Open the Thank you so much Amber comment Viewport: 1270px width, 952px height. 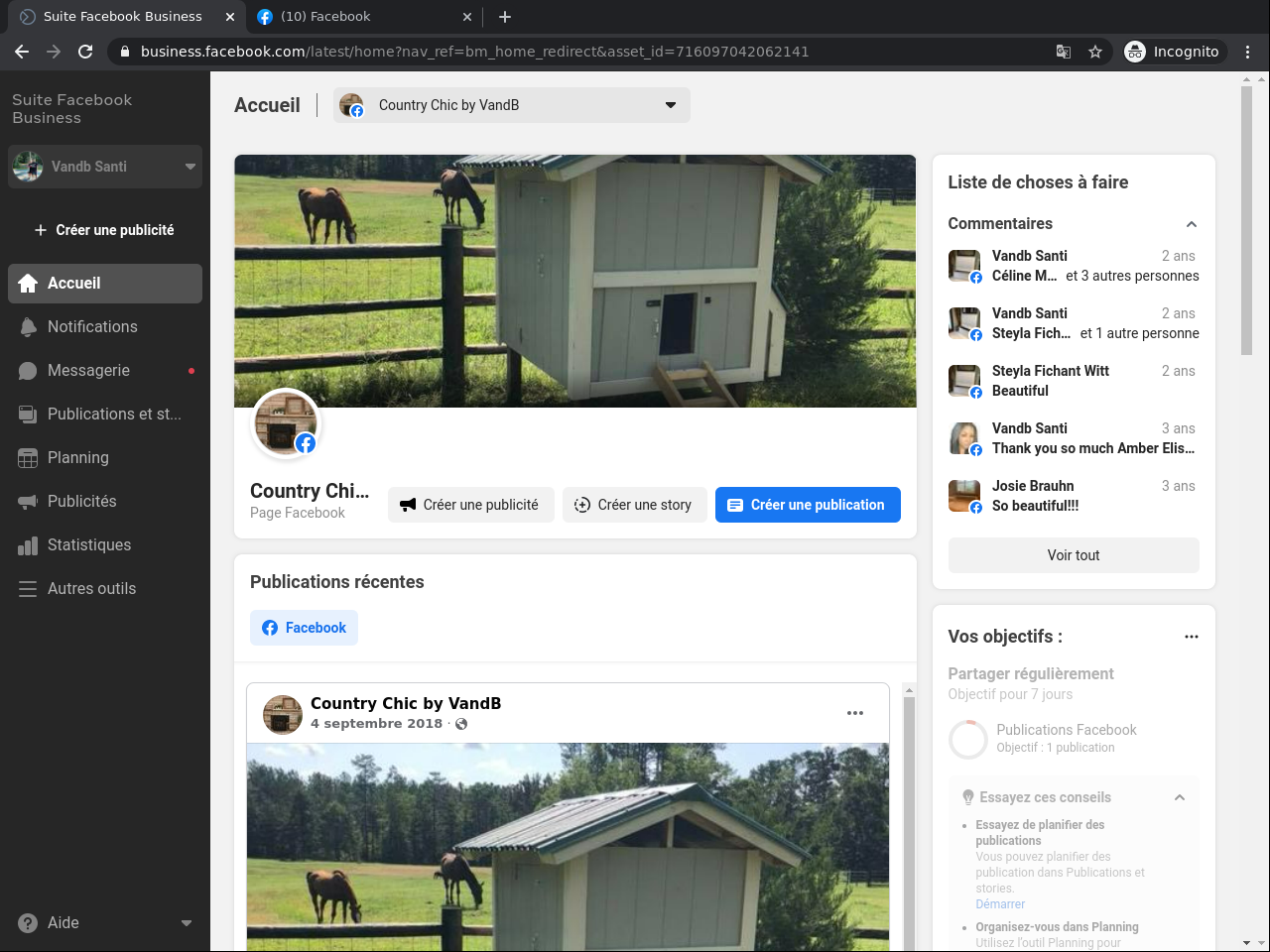click(1074, 438)
